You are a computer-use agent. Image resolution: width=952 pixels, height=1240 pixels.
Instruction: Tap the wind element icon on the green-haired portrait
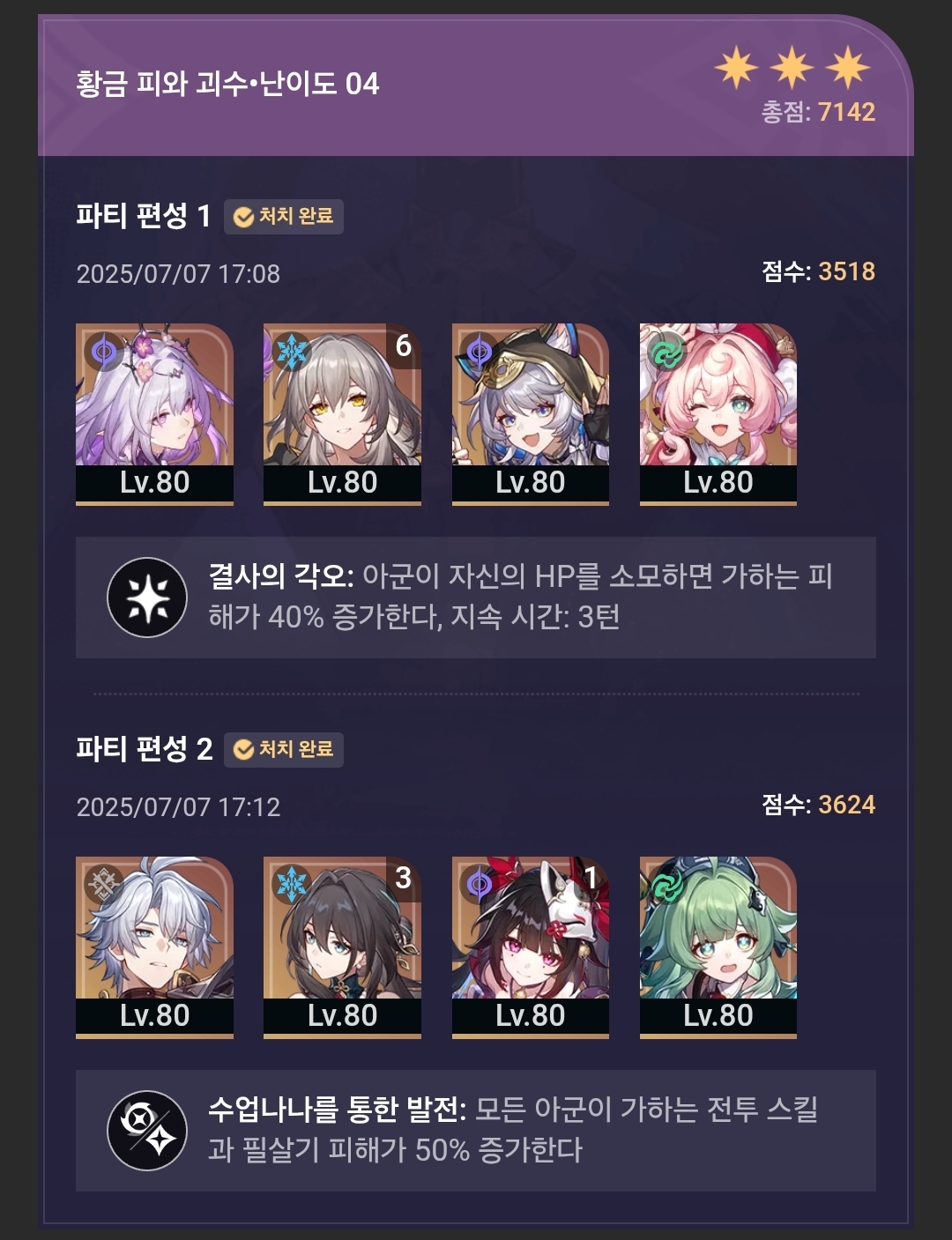coord(667,884)
